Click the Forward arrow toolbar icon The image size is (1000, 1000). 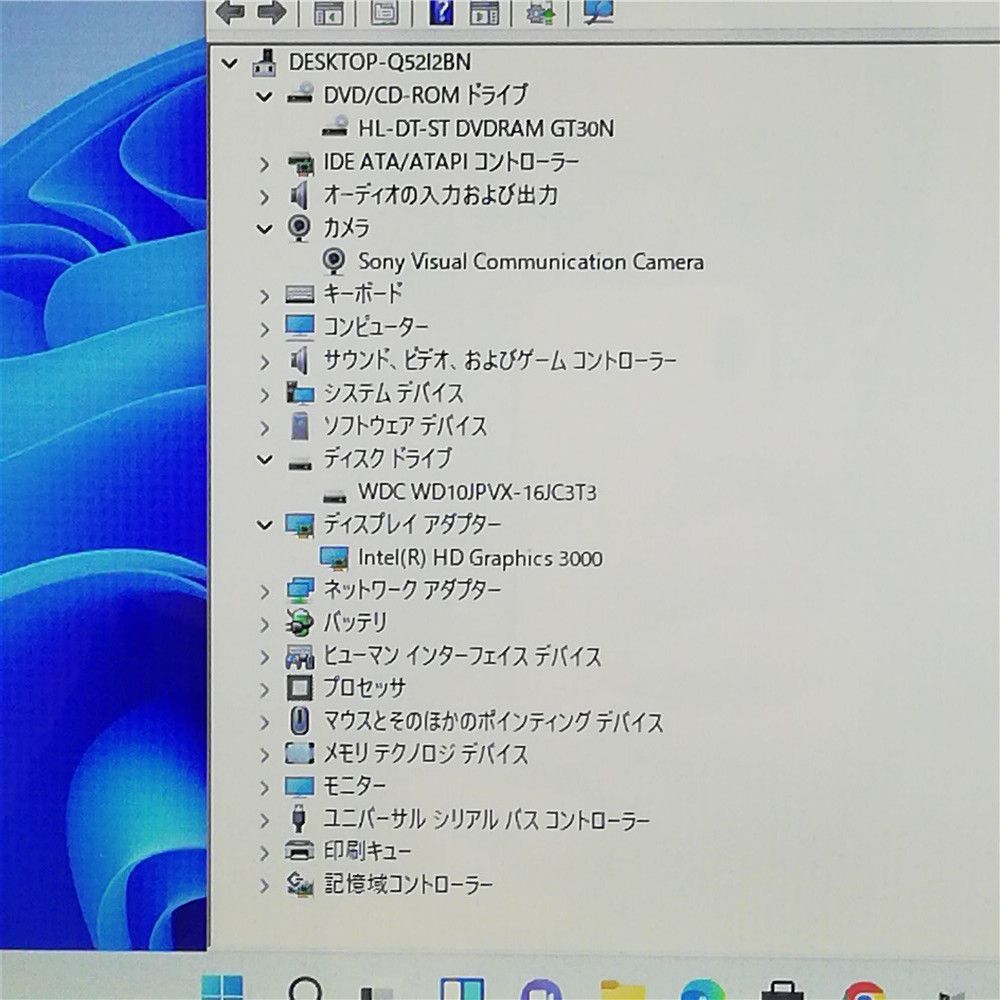click(x=270, y=13)
